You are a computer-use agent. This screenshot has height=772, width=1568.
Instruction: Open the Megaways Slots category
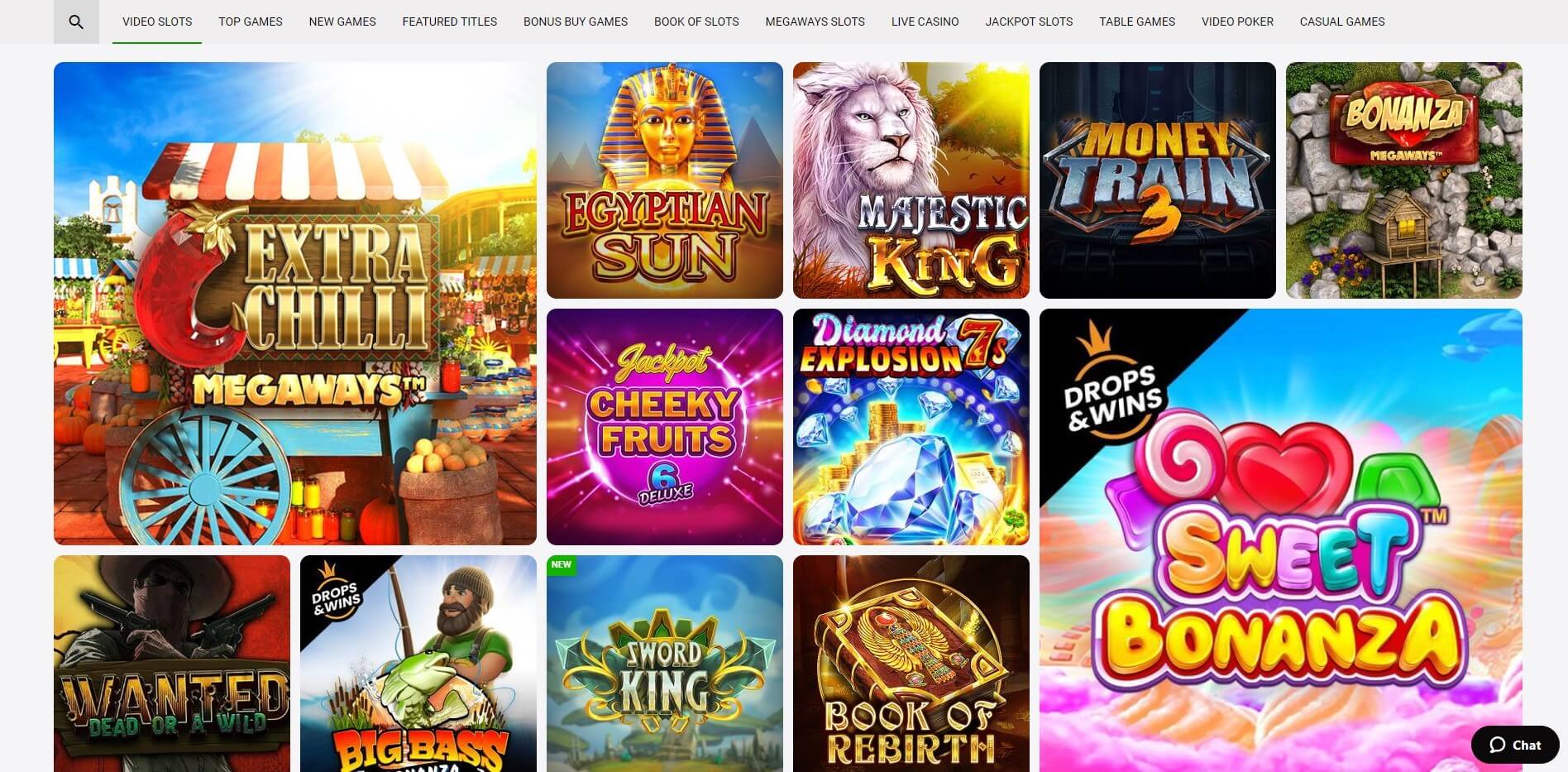point(815,22)
